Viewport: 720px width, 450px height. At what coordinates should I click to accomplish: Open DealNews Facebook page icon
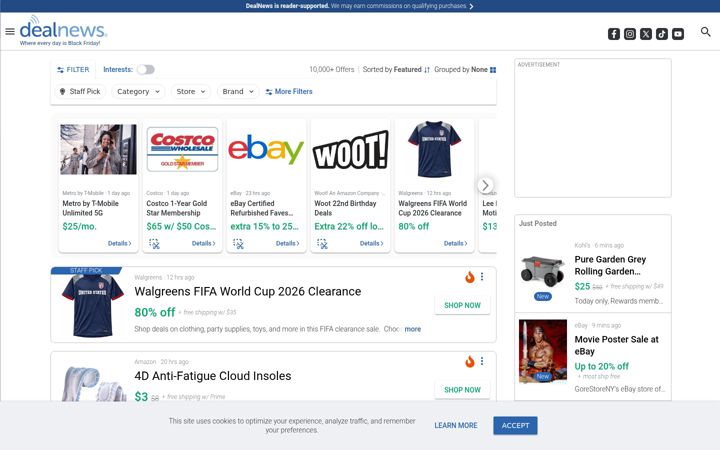click(614, 34)
